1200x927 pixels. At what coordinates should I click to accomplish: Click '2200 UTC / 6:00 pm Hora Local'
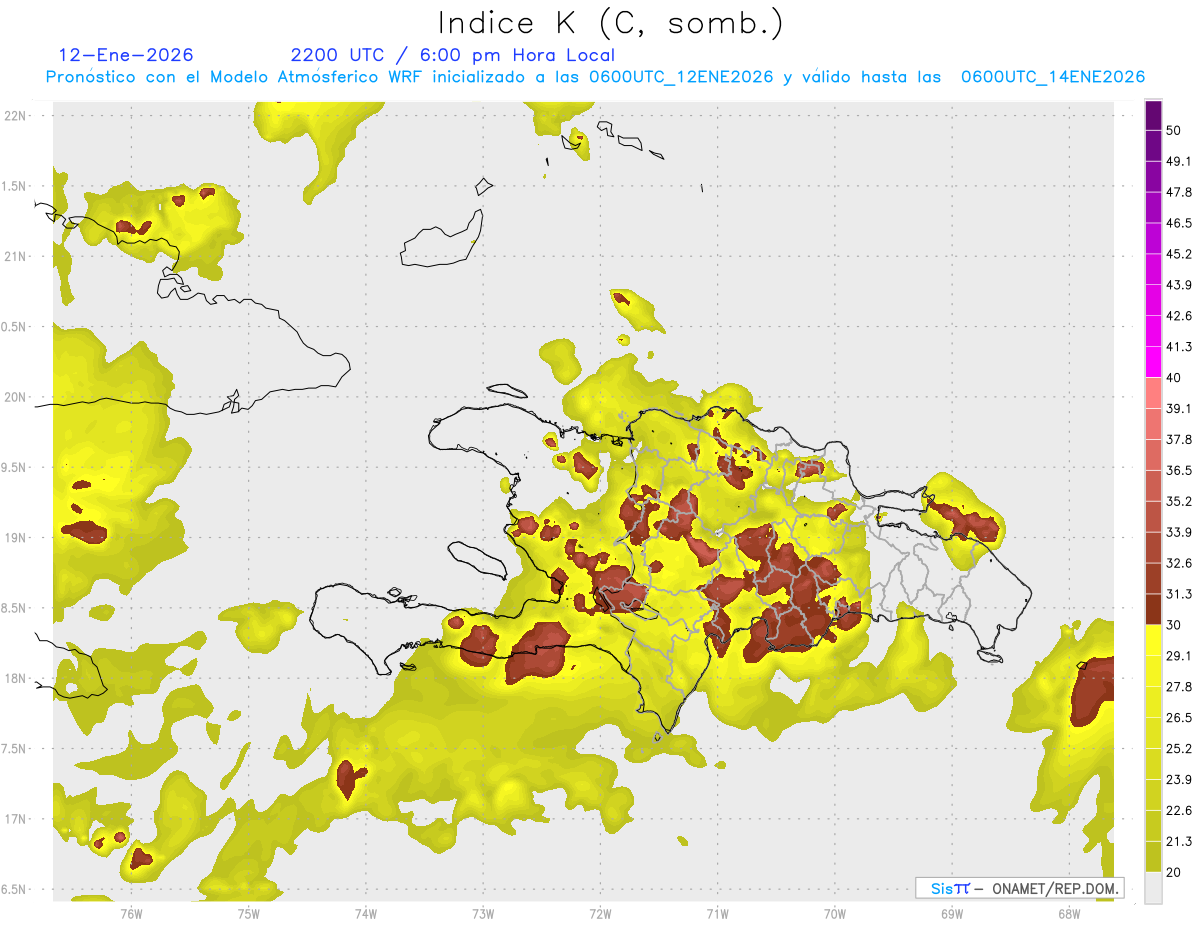coord(453,55)
